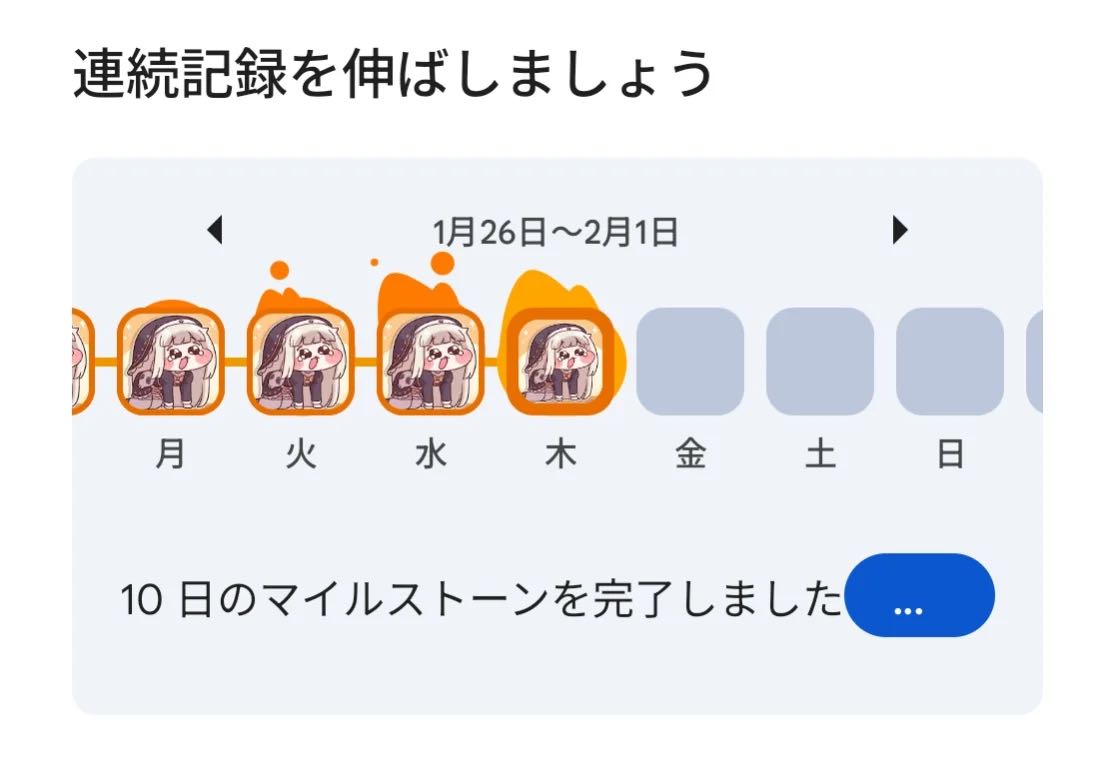Tap the 金 day label
The image size is (1111, 777).
(691, 454)
